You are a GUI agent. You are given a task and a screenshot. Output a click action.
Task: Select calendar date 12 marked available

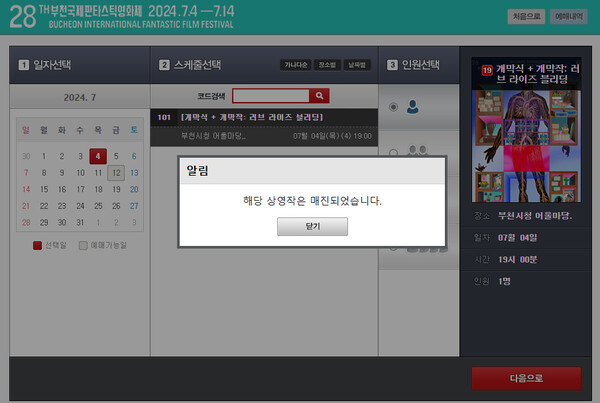click(x=116, y=173)
